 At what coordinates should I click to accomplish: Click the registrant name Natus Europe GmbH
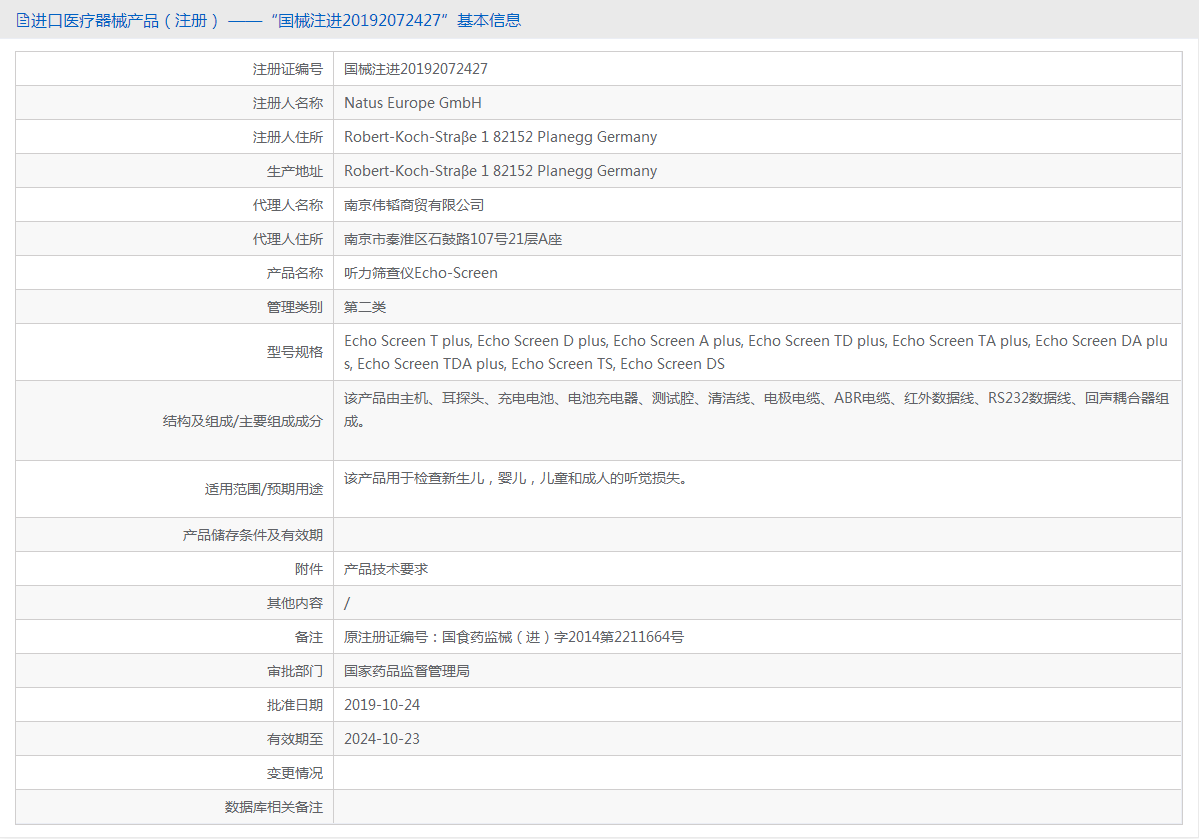[413, 102]
